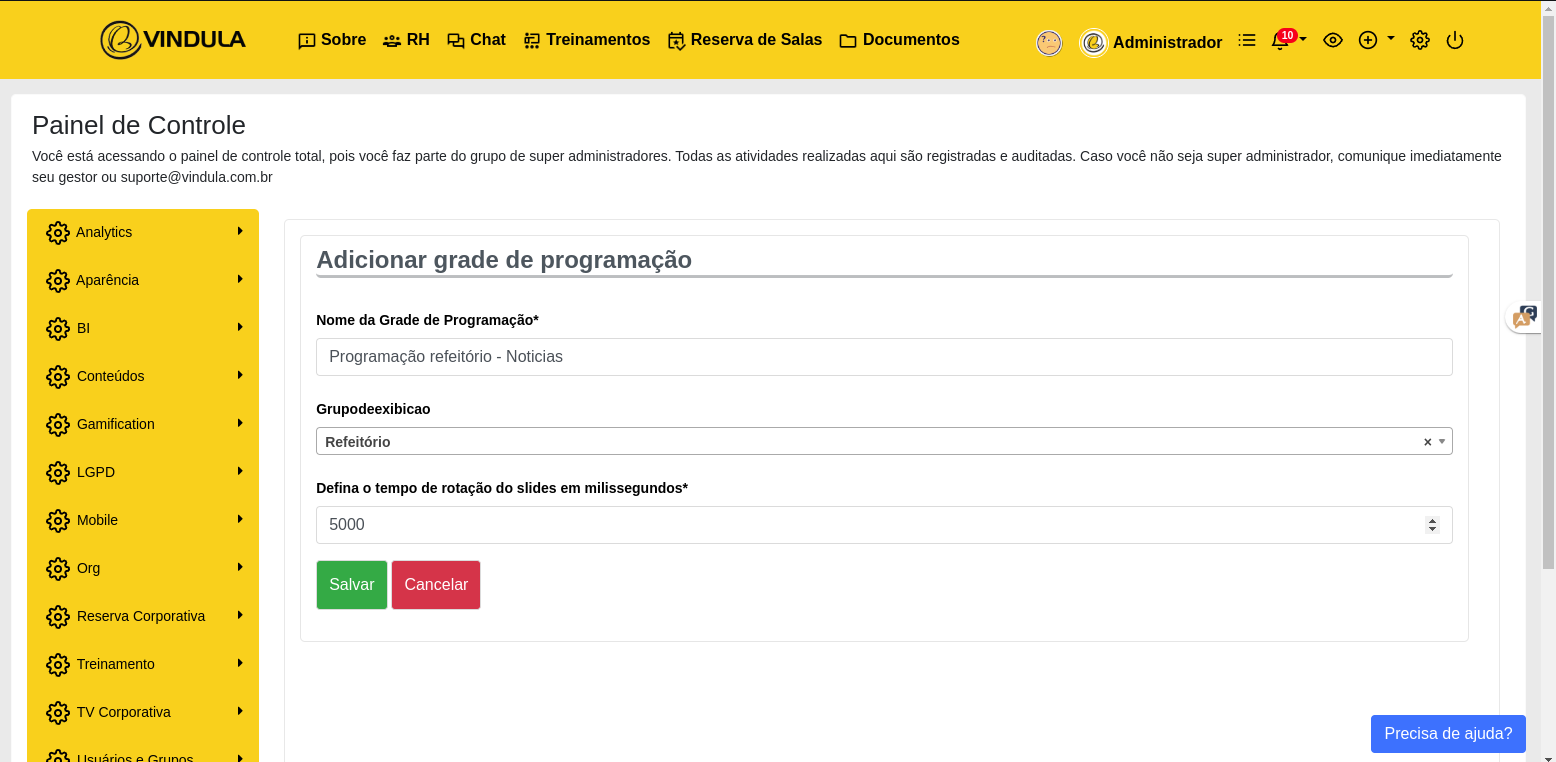Screen dimensions: 1556x762
Task: Open the header settings gear
Action: (x=1420, y=40)
